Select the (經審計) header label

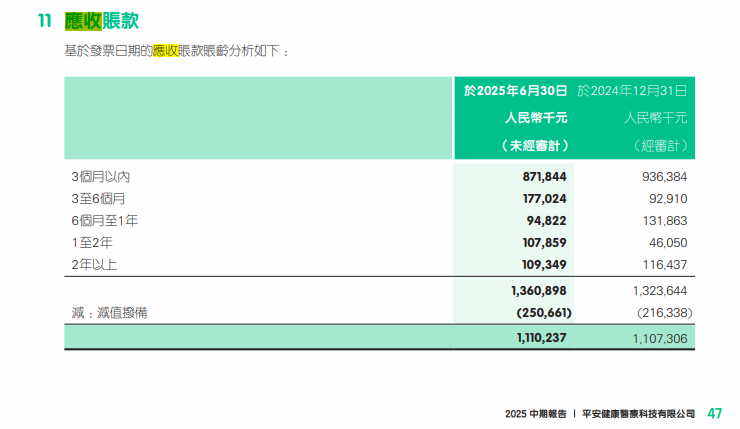click(x=661, y=145)
